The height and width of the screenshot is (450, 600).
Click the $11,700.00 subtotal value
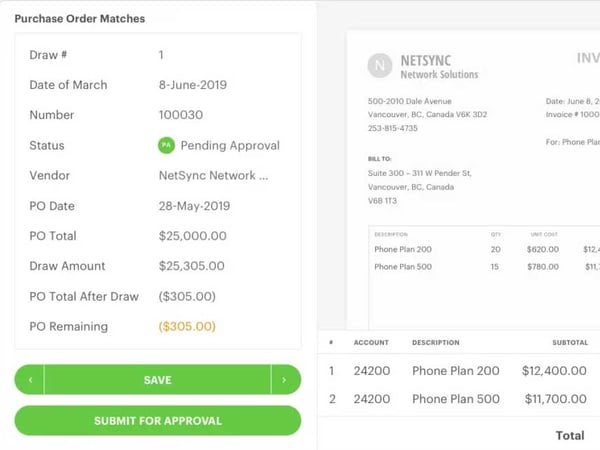[555, 400]
